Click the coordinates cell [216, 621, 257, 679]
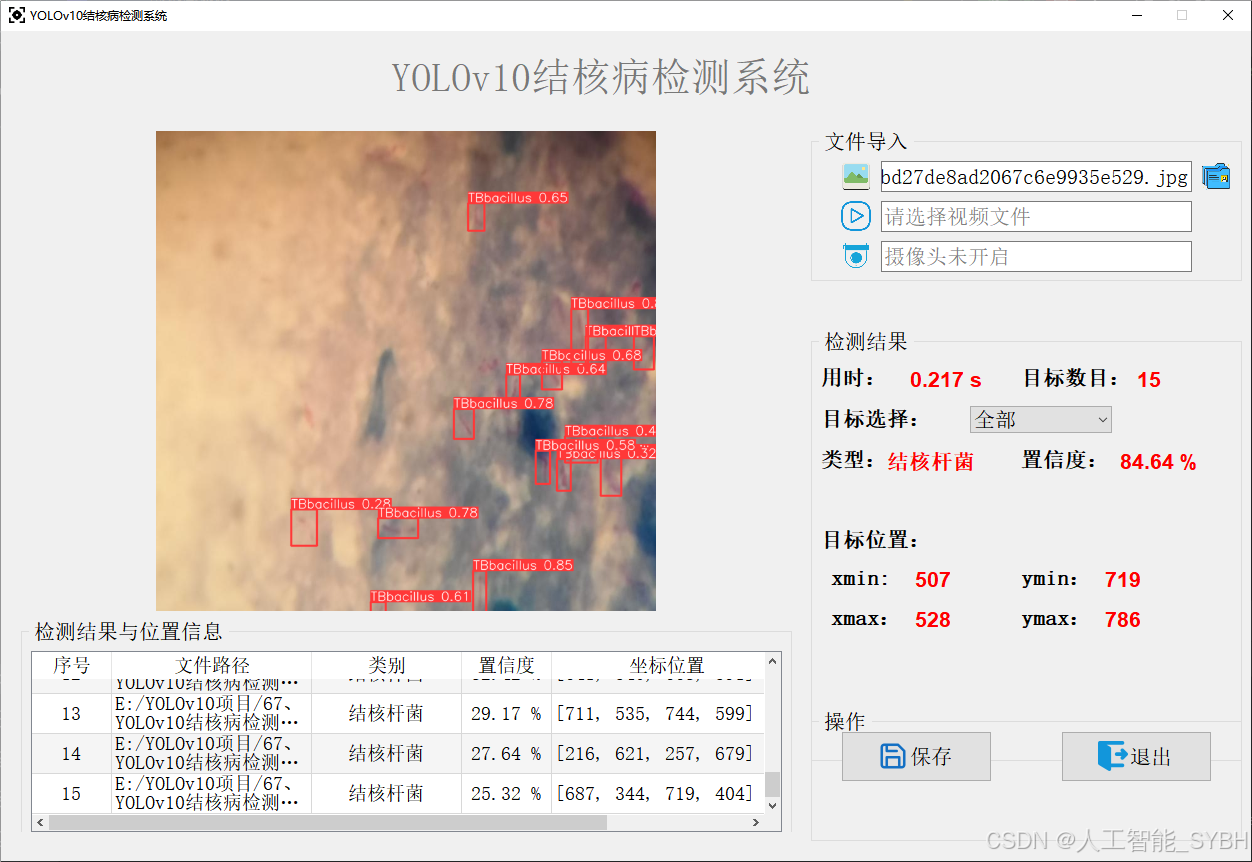The height and width of the screenshot is (862, 1252). pyautogui.click(x=657, y=754)
